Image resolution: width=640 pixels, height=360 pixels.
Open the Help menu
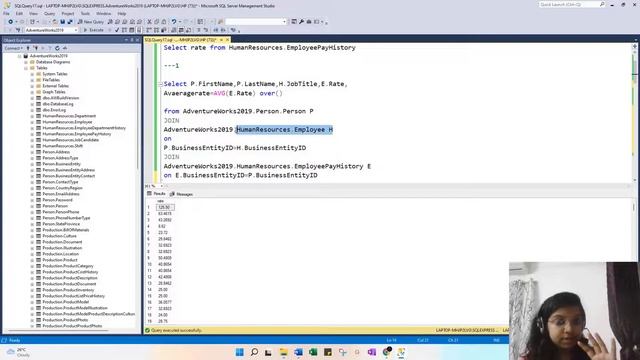pos(122,13)
